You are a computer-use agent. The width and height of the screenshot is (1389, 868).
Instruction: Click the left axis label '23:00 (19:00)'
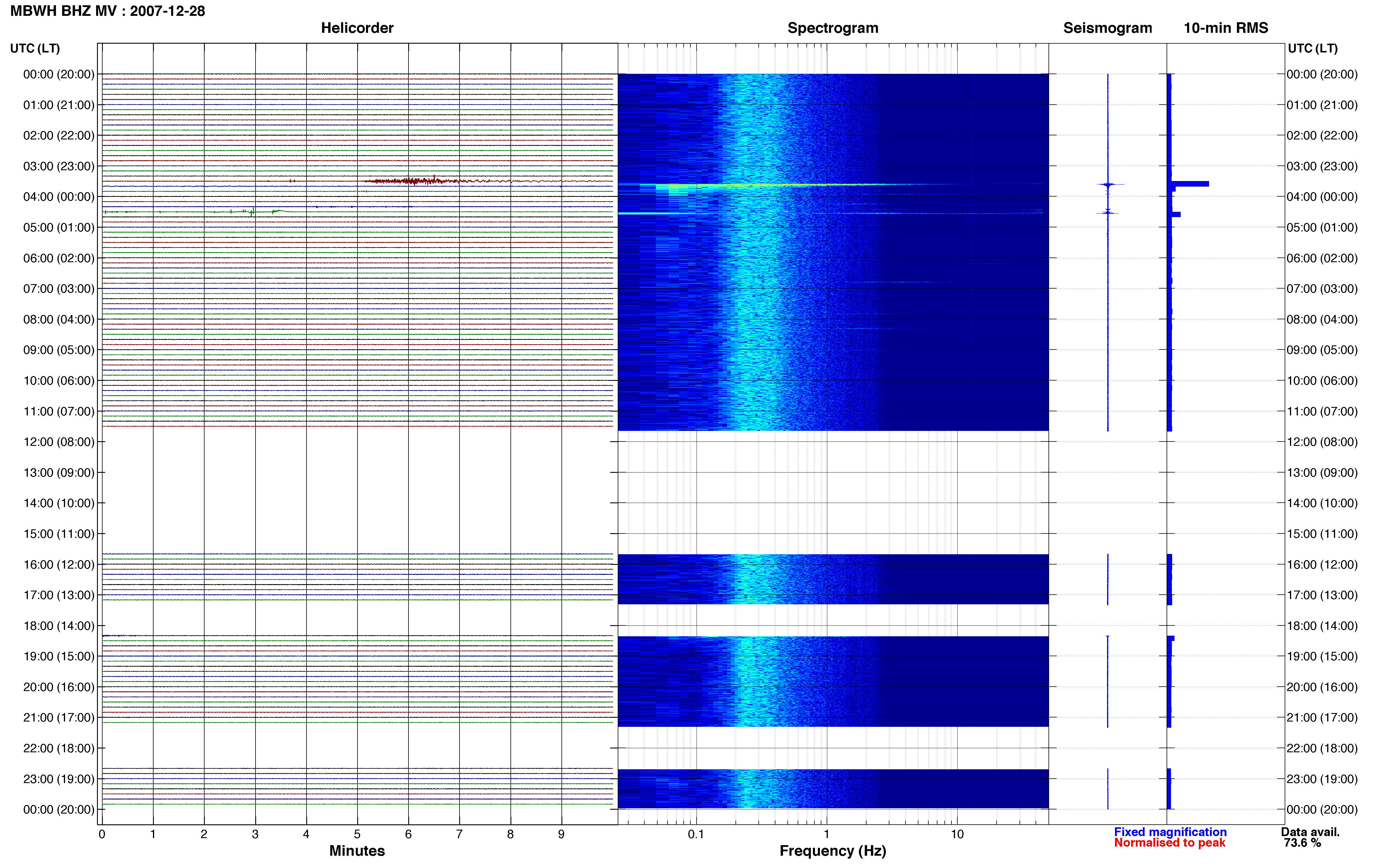[x=59, y=779]
